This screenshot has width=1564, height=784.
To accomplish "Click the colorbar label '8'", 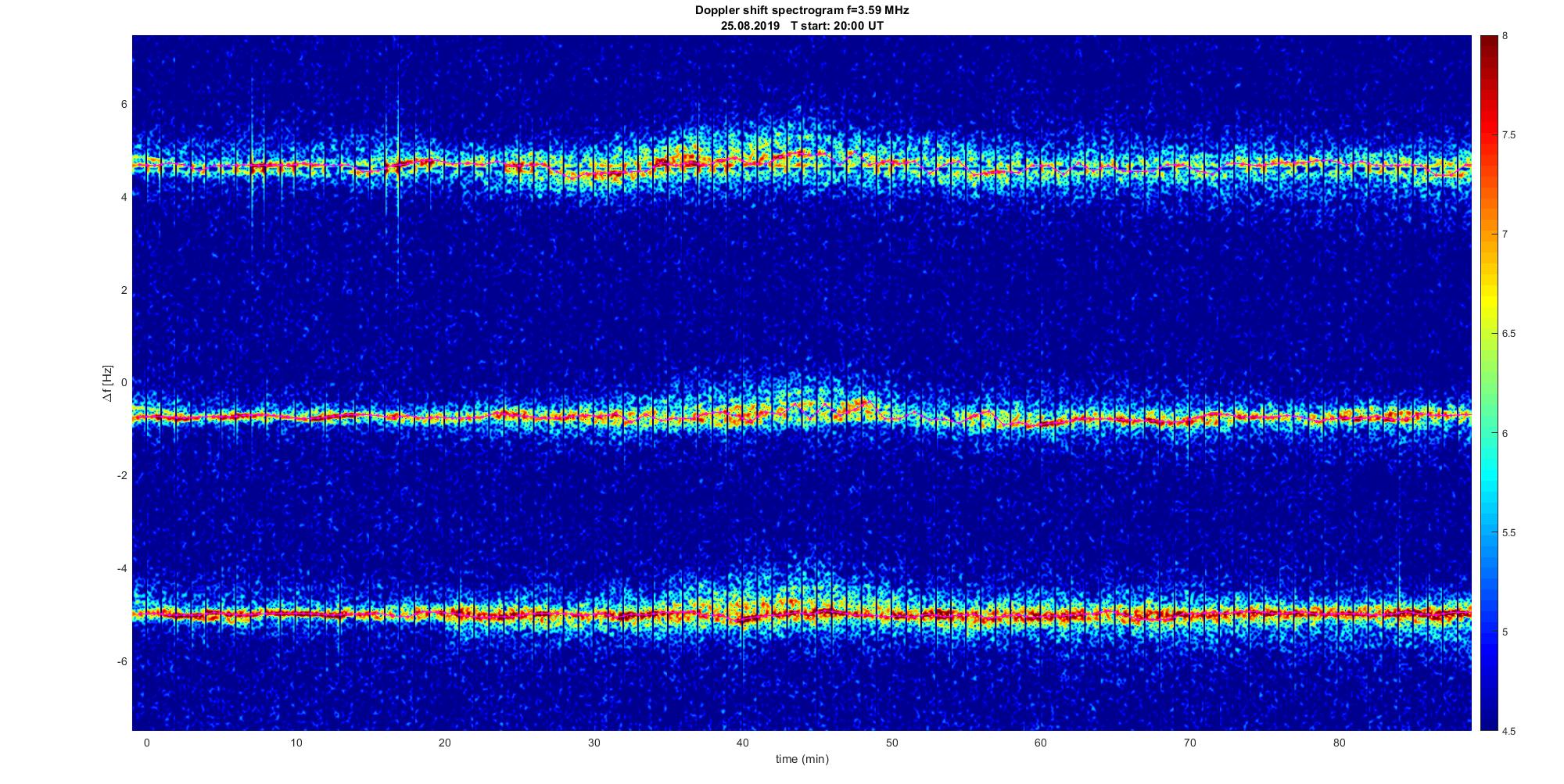I will [1505, 36].
